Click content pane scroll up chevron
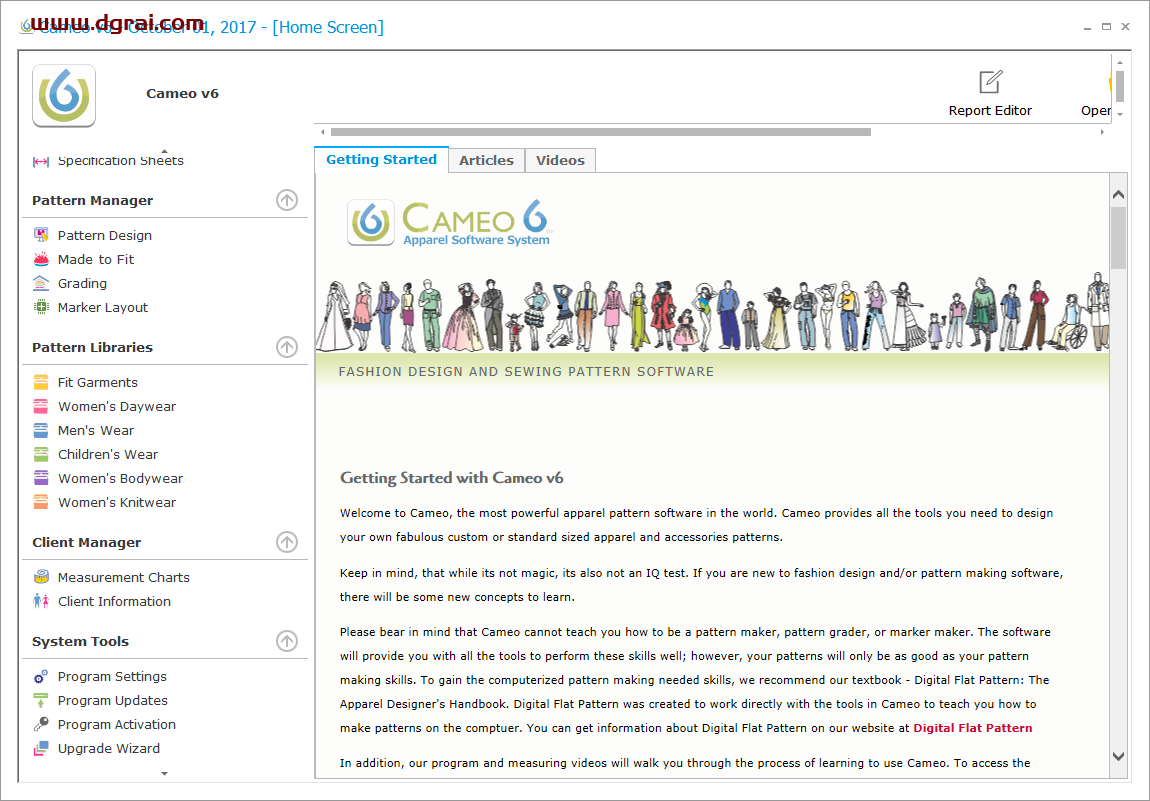This screenshot has height=801, width=1150. tap(1118, 194)
